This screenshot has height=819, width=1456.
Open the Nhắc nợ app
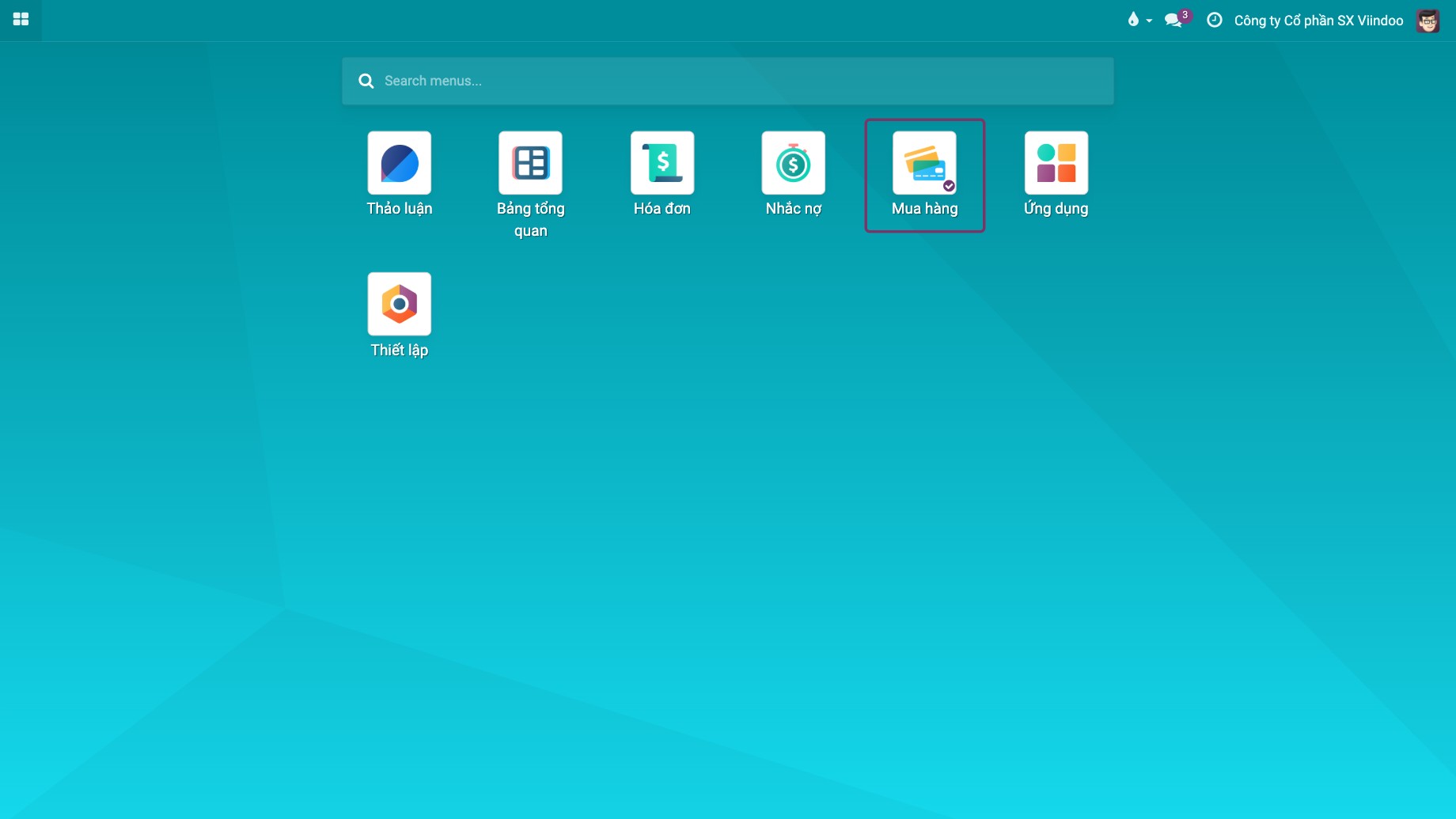794,163
